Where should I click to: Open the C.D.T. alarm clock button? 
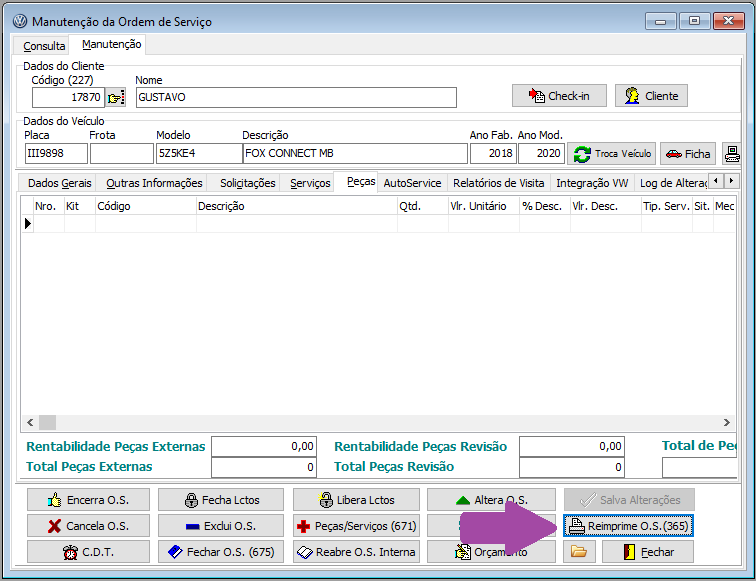pos(88,552)
